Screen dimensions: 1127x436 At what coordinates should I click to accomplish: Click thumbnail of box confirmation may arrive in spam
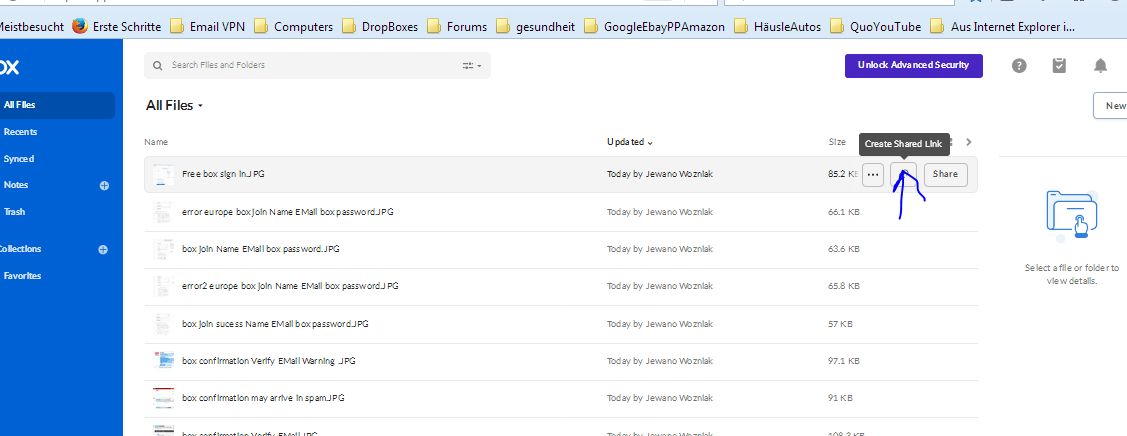tap(164, 398)
